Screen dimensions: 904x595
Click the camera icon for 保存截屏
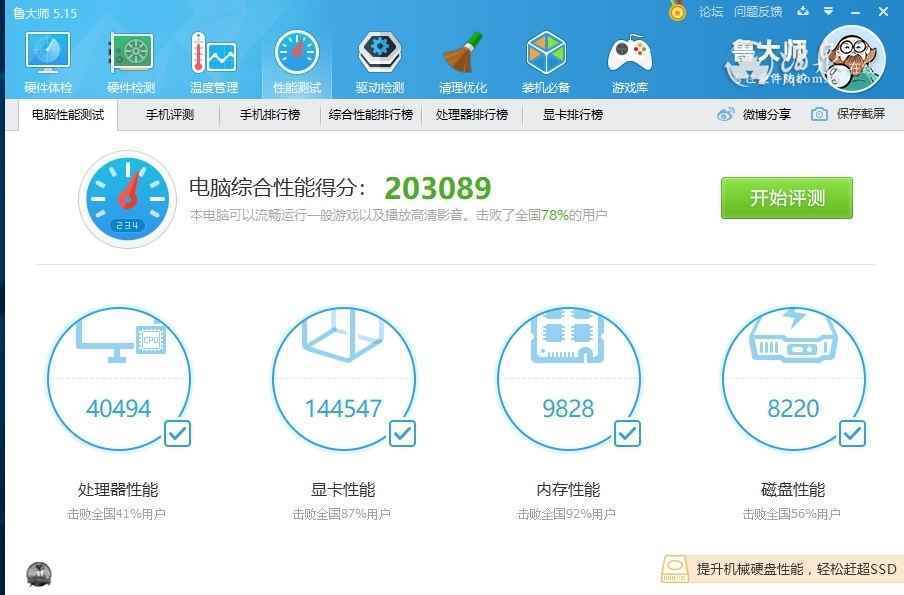(819, 114)
